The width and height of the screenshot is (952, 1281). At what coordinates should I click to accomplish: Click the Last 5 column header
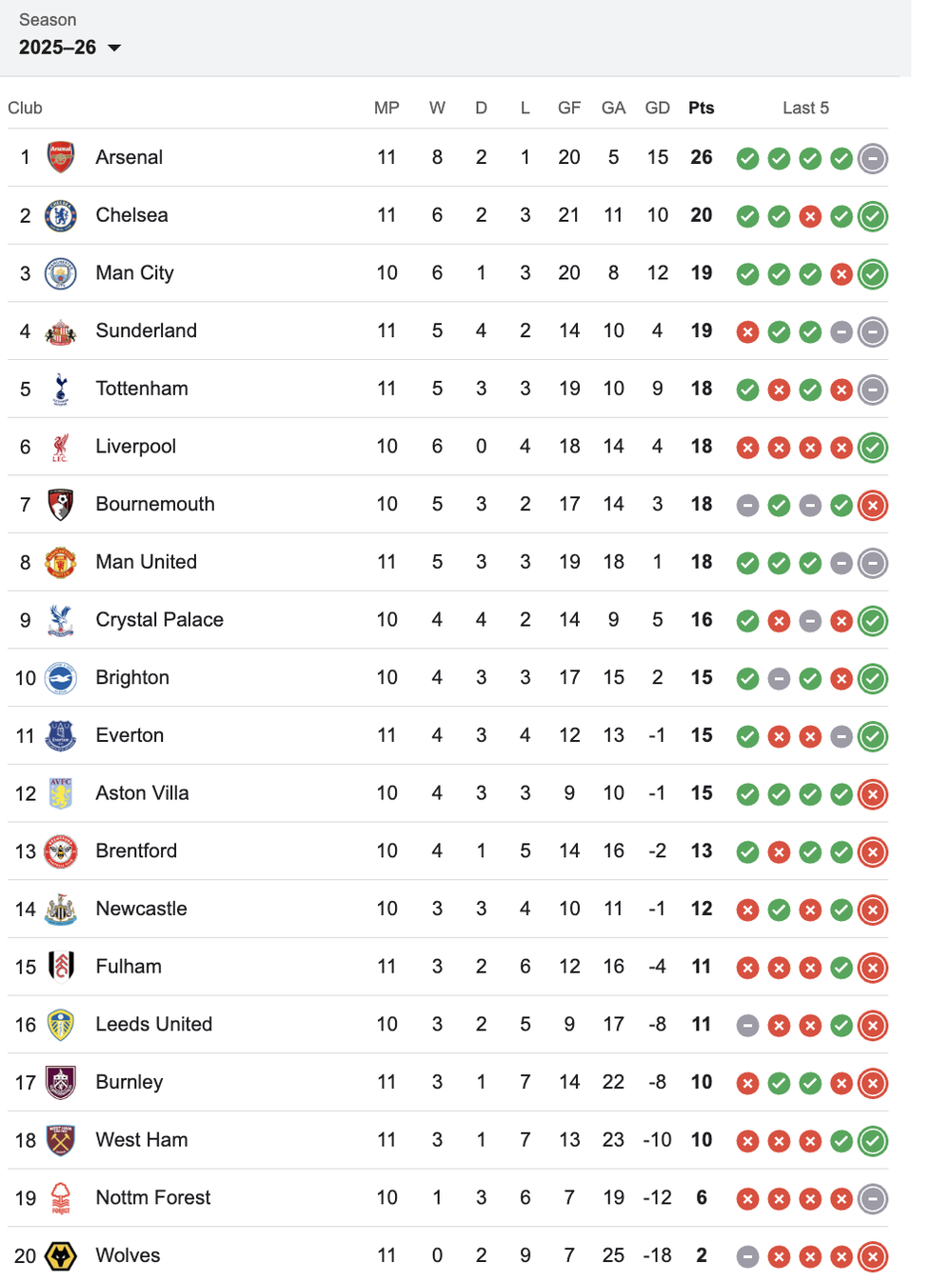click(805, 108)
